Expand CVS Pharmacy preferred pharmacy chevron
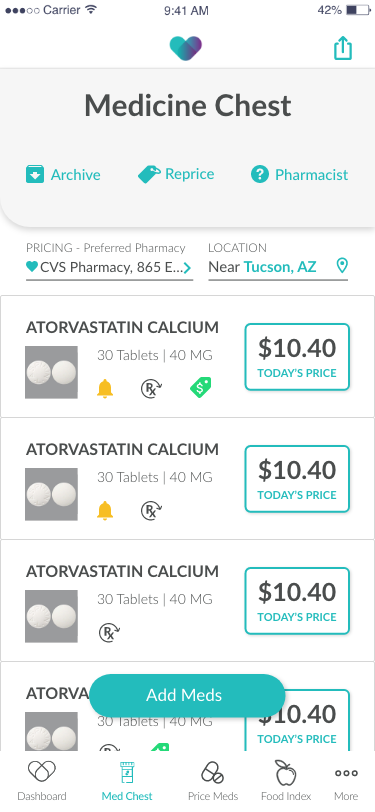The height and width of the screenshot is (812, 375). tap(187, 268)
